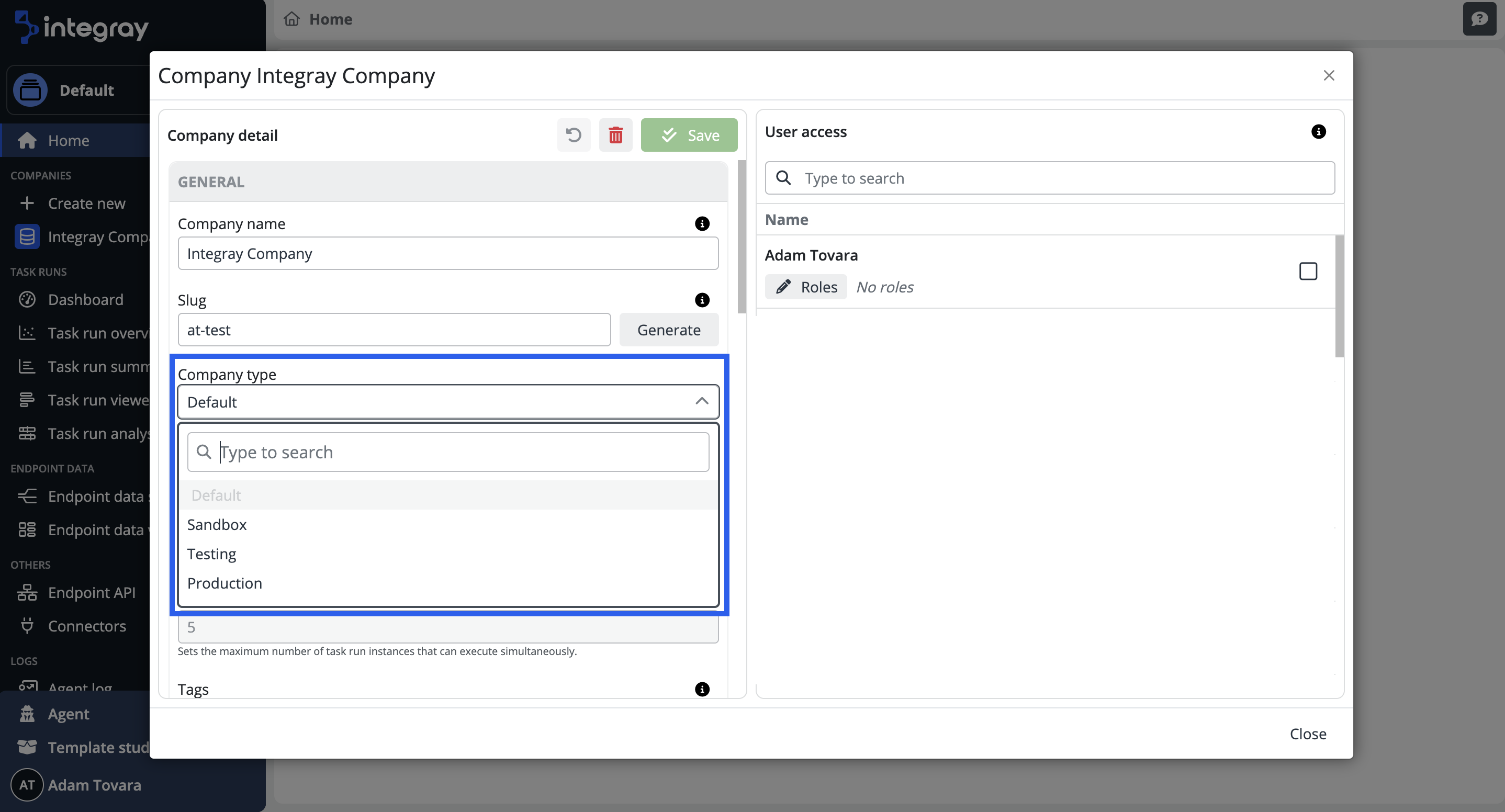Click the Connectors plug icon in sidebar
1505x812 pixels.
tap(27, 626)
